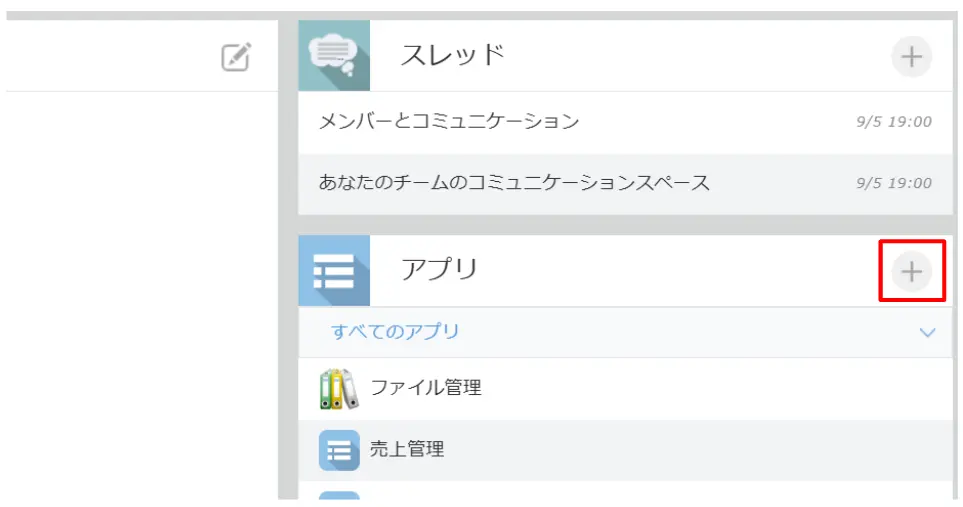Expand the すべてのアプリ chevron arrow
This screenshot has height=507, width=963.
(927, 332)
